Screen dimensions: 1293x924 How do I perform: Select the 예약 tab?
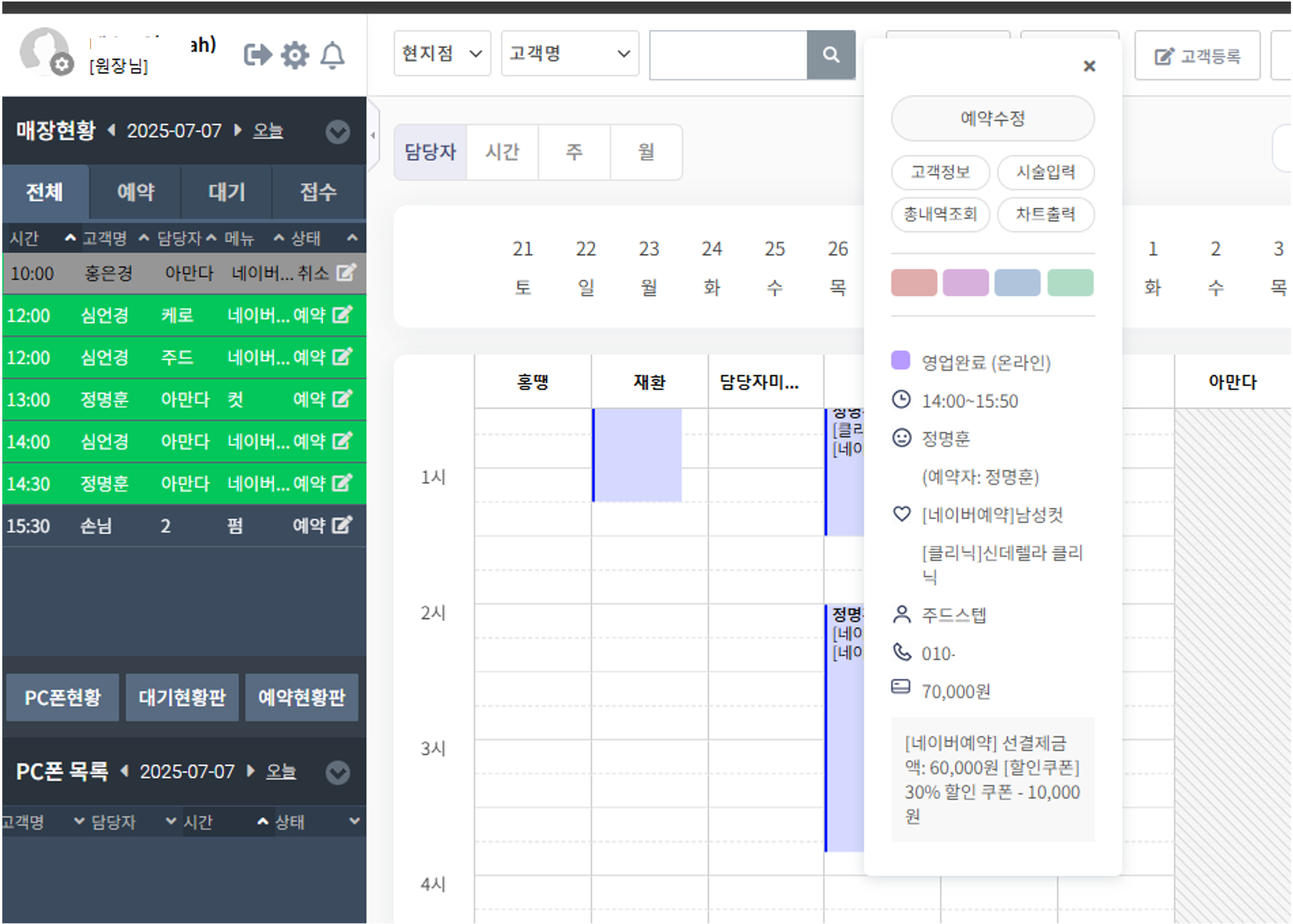click(x=135, y=192)
